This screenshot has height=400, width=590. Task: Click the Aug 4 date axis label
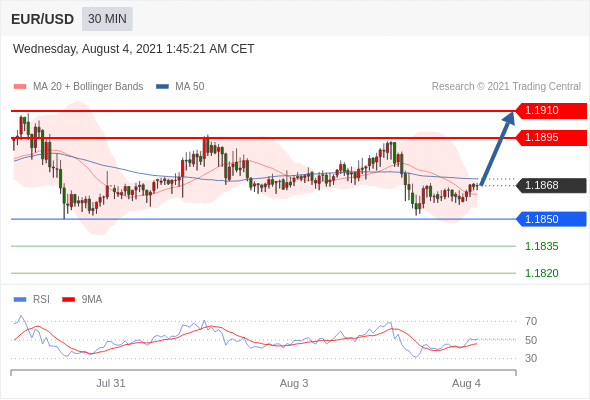point(466,383)
